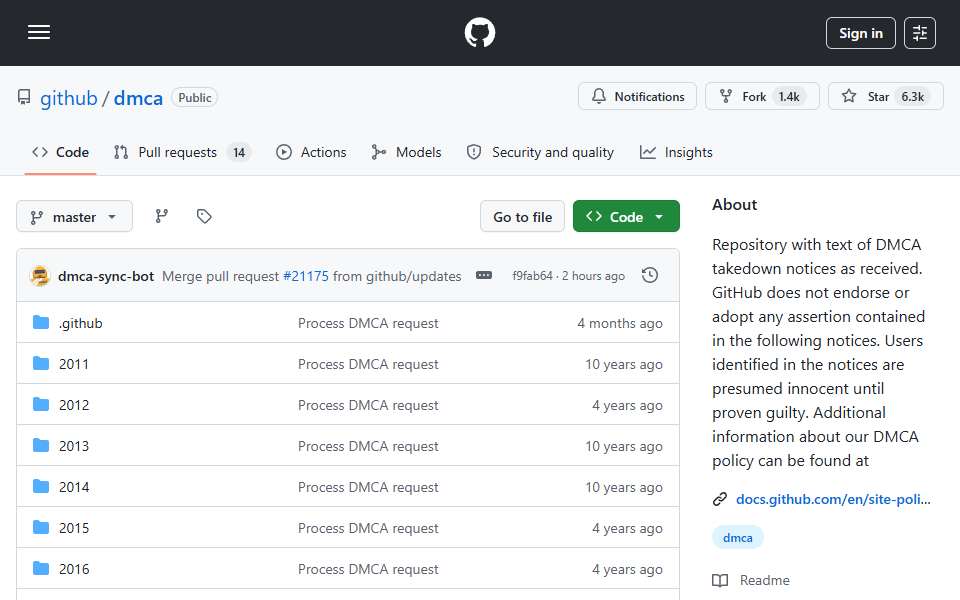Viewport: 960px width, 600px height.
Task: Open the Readme link
Action: 764,580
